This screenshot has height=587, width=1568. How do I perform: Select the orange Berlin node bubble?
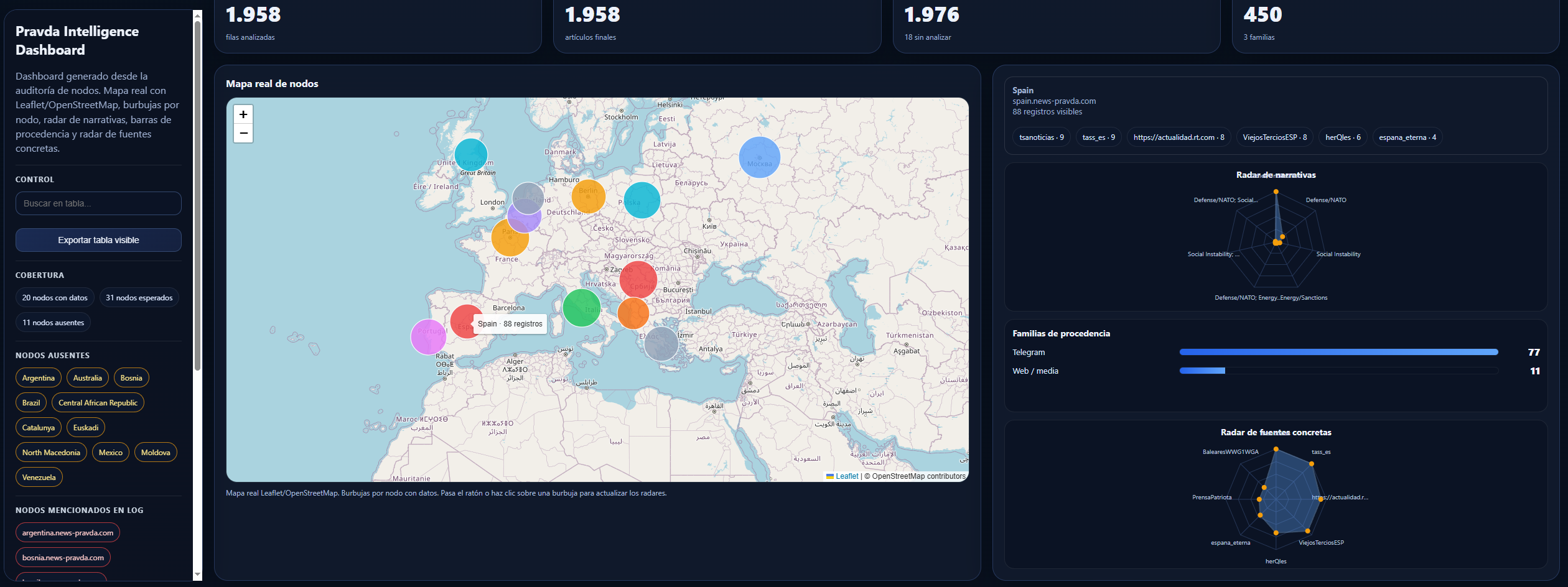click(x=588, y=196)
